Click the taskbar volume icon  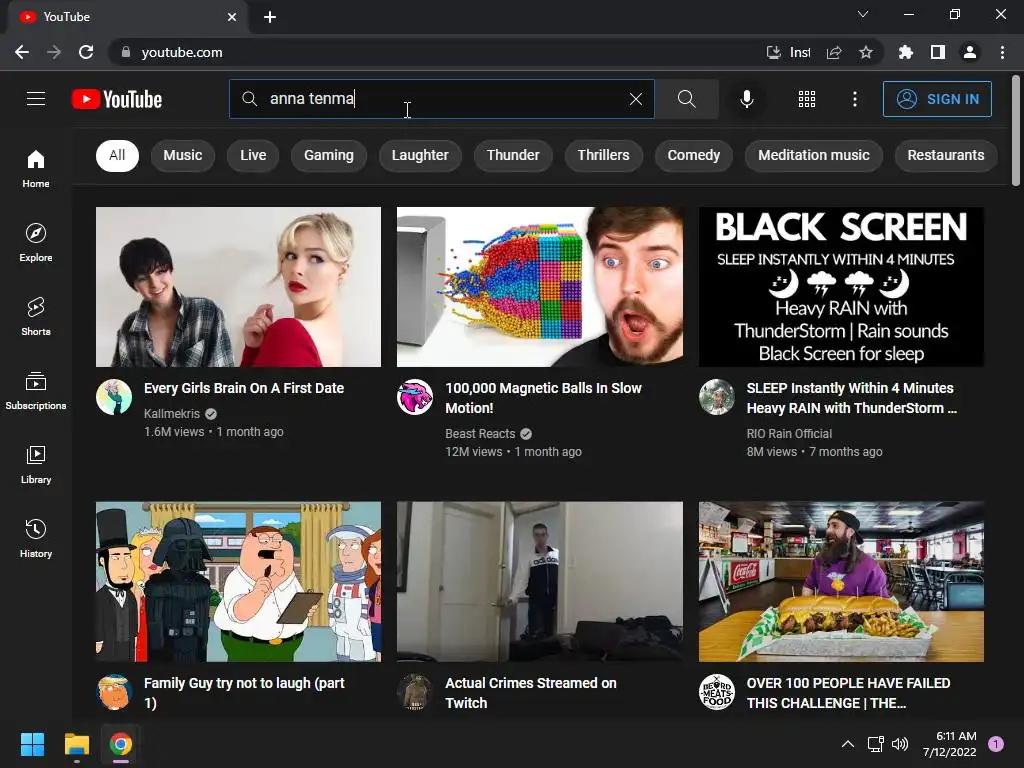[900, 744]
